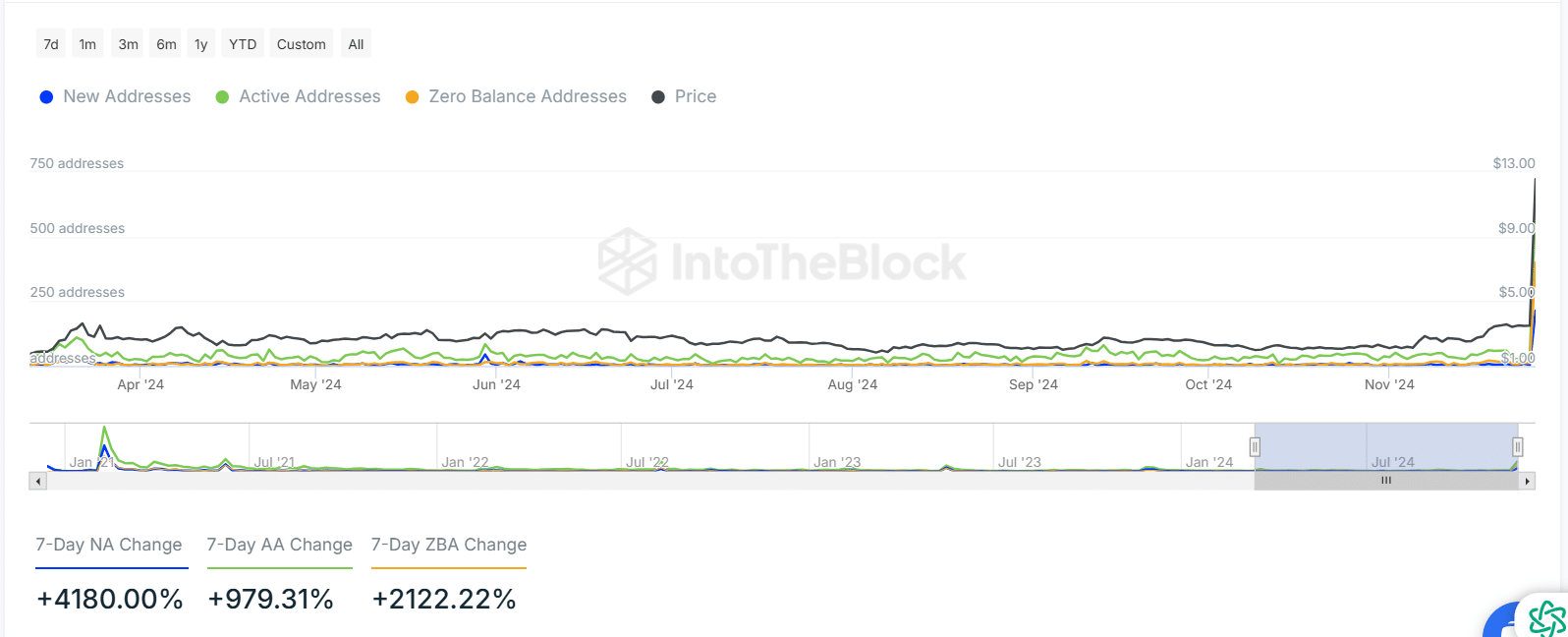Open the 7-Day NA Change tab
Viewport: 1568px width, 637px height.
tap(109, 545)
